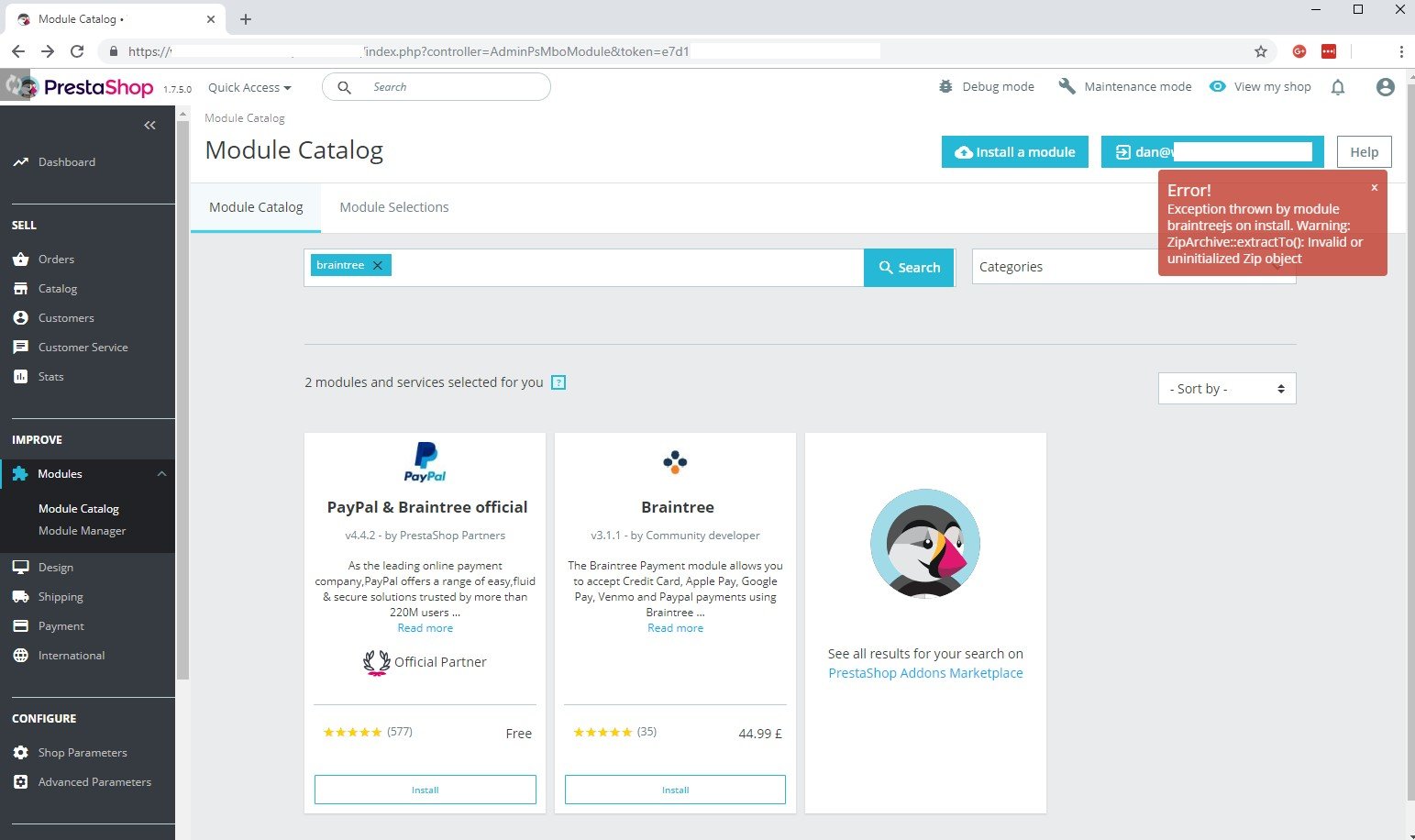
Task: Open the Categories dropdown
Action: 1133,267
